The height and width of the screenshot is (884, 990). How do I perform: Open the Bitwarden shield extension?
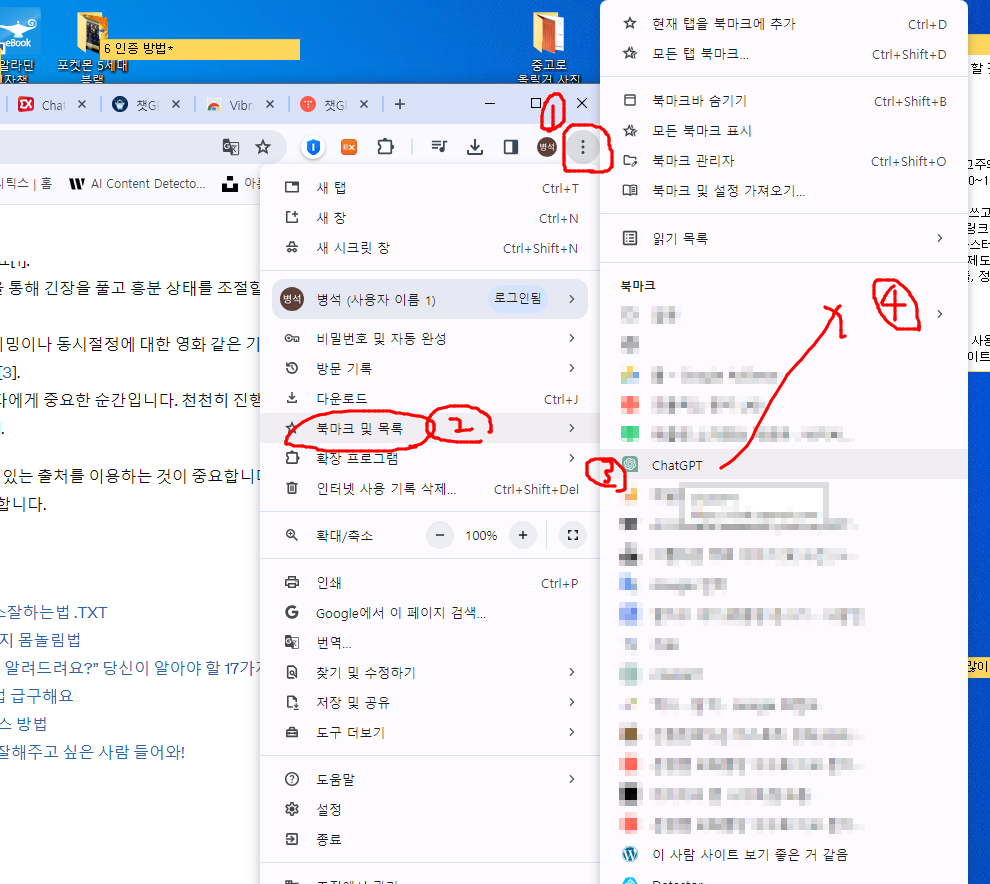tap(313, 148)
